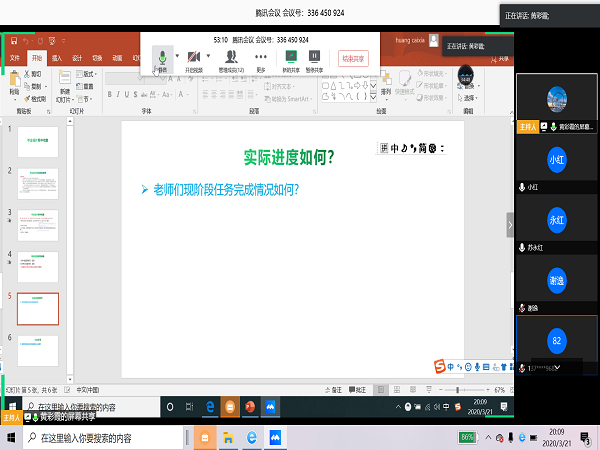Click the new share icon
Image resolution: width=600 pixels, height=450 pixels.
click(289, 58)
